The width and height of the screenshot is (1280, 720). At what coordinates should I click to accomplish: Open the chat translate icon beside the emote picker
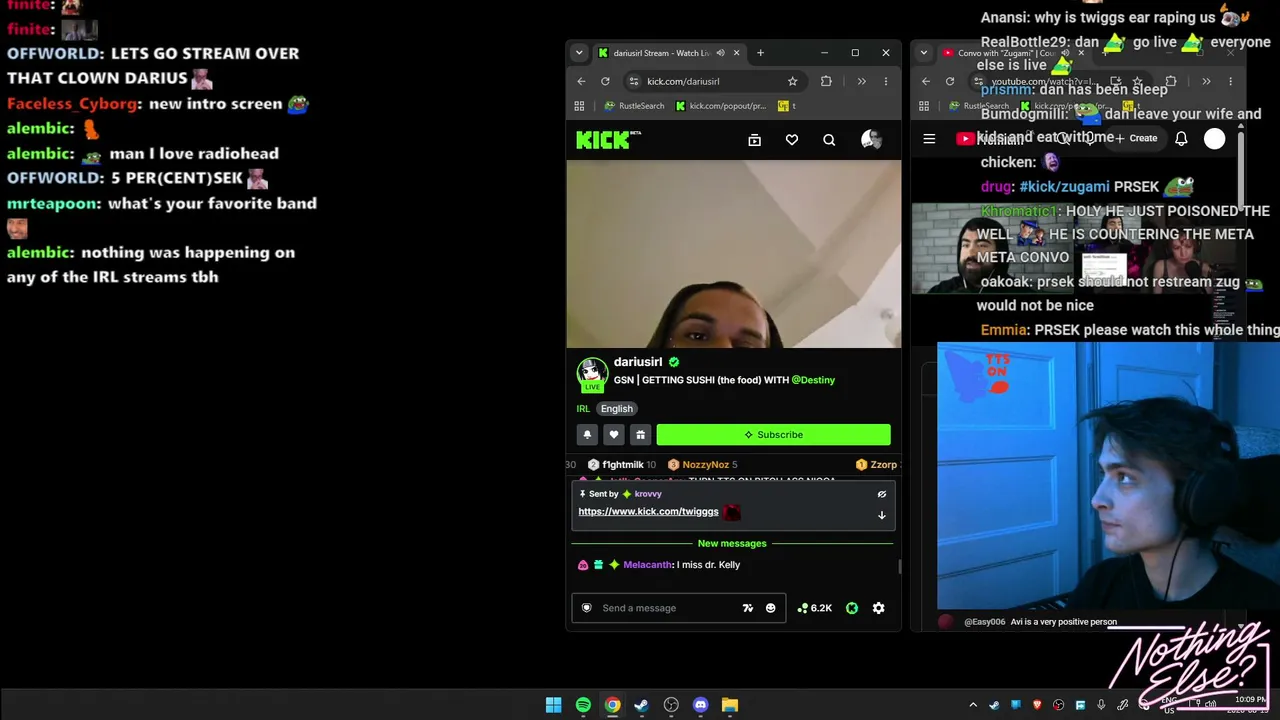pyautogui.click(x=747, y=608)
